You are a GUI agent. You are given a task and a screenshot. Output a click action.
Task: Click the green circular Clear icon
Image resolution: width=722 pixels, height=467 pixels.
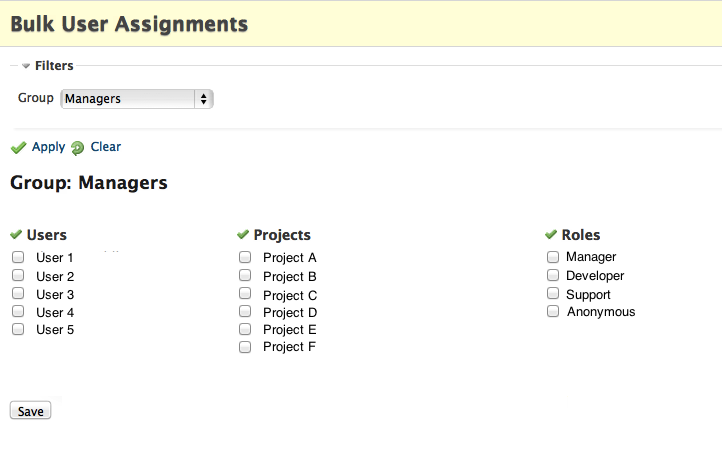(x=77, y=148)
